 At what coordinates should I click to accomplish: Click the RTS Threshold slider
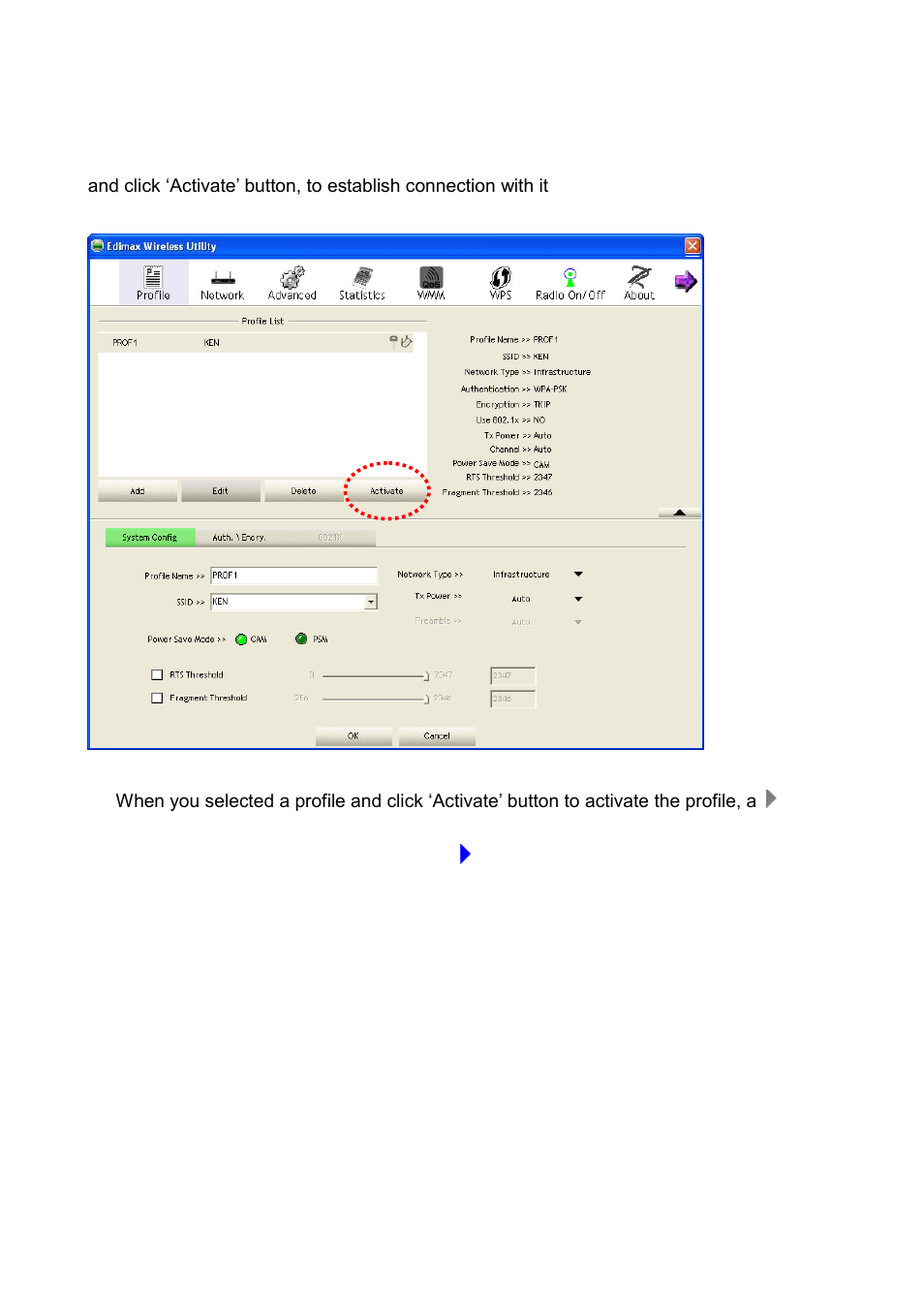point(376,675)
